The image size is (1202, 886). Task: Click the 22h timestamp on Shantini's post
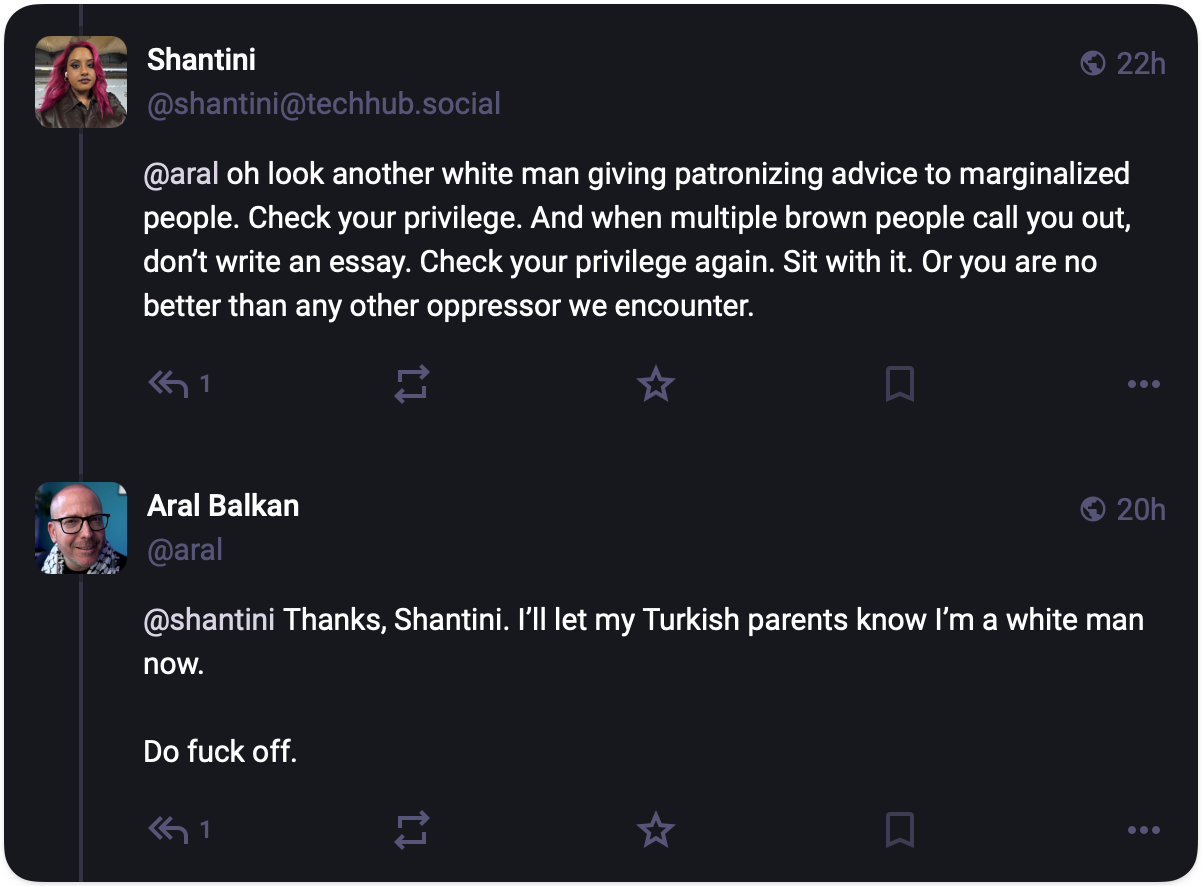coord(1141,64)
